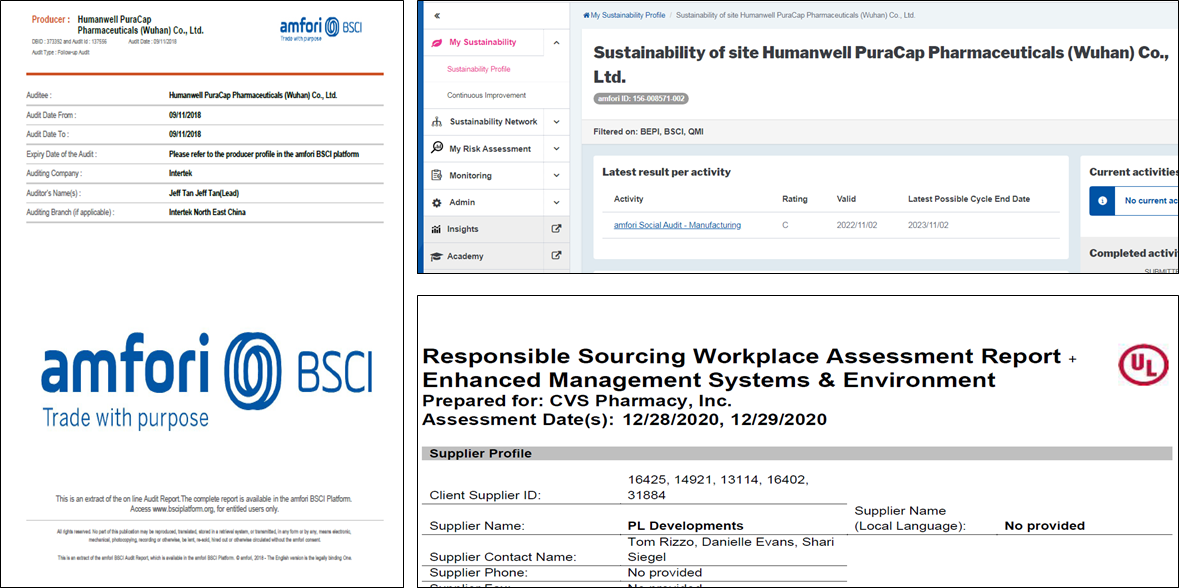Select Sustainability Profile submenu item
The width and height of the screenshot is (1179, 588).
(478, 69)
